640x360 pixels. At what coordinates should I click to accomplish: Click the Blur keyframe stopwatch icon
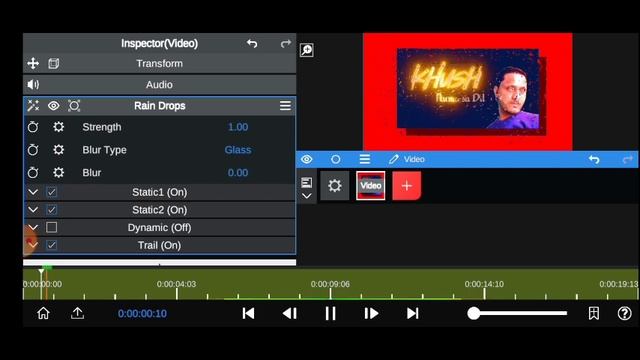33,173
